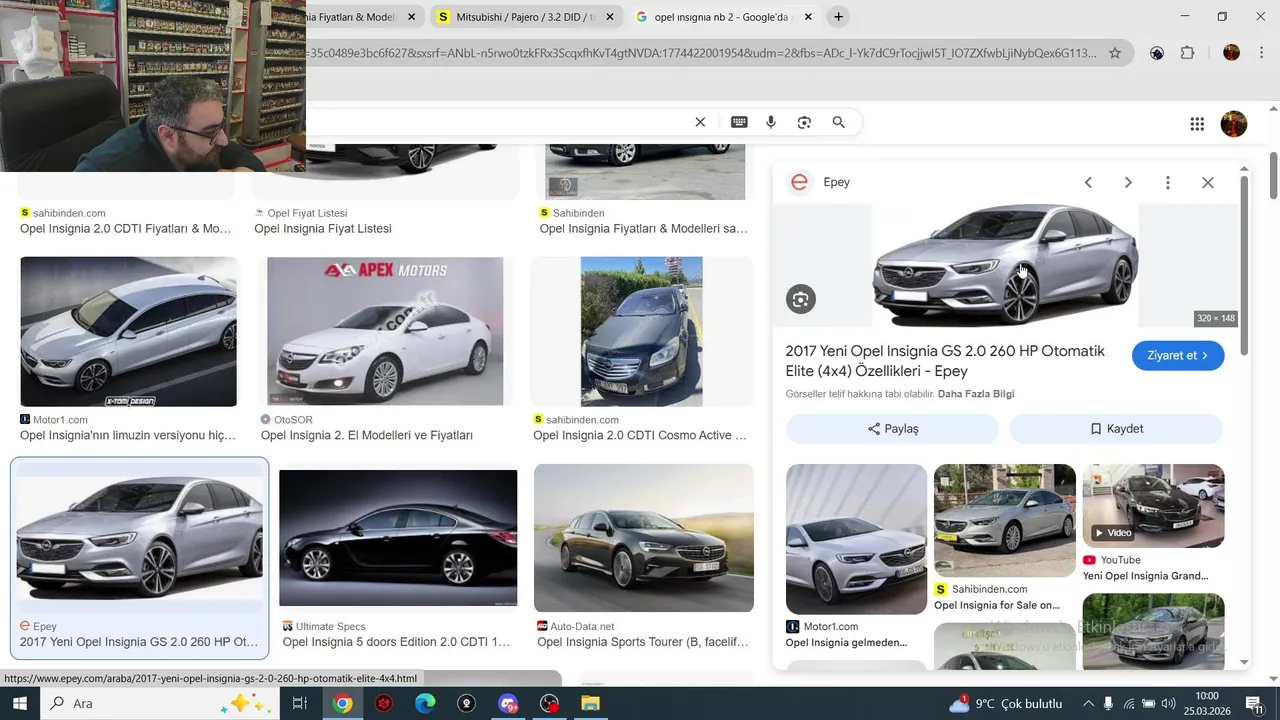The height and width of the screenshot is (720, 1280).
Task: Open Chrome profile avatar in toolbar
Action: tap(1231, 53)
